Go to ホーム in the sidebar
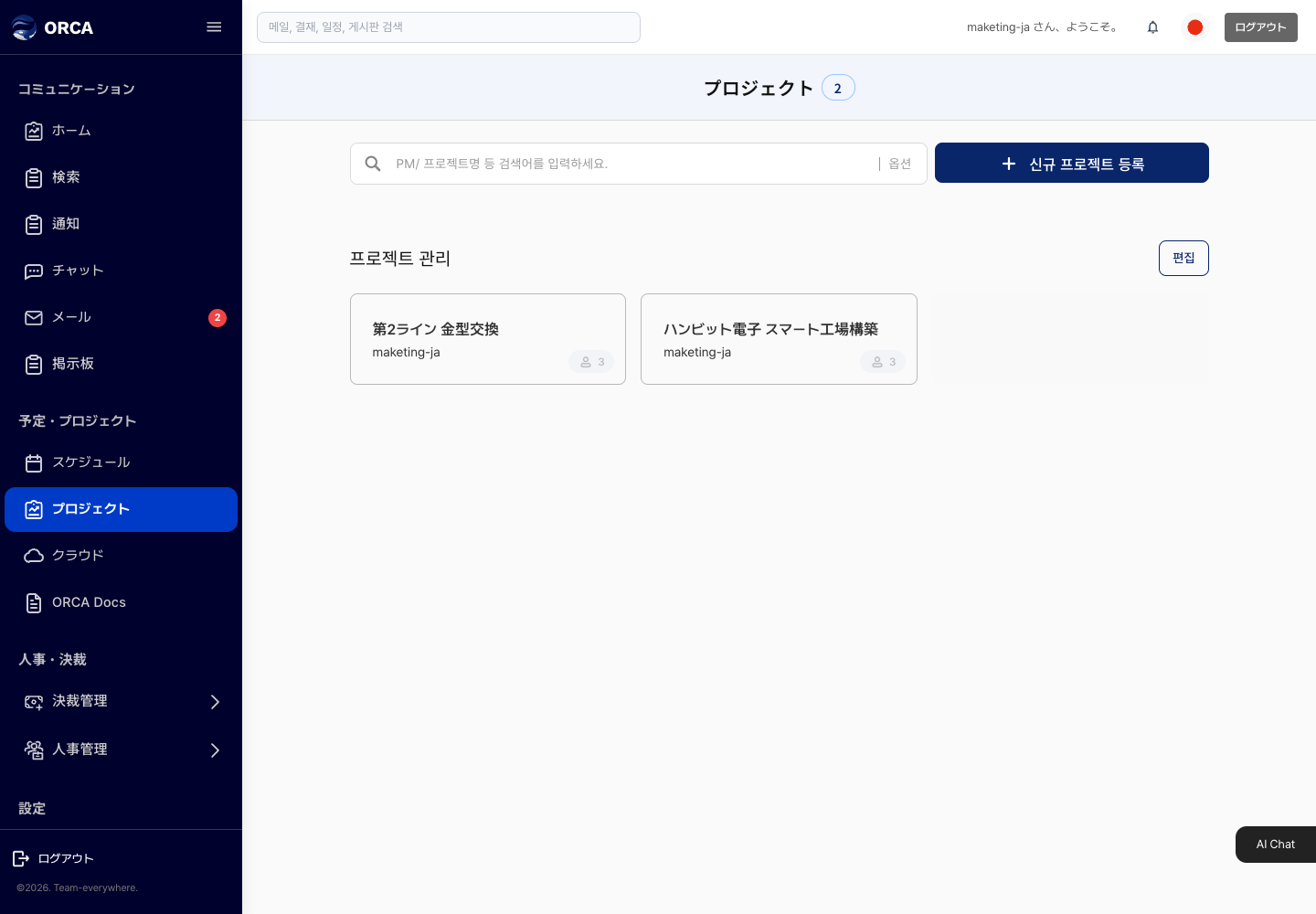 (121, 131)
